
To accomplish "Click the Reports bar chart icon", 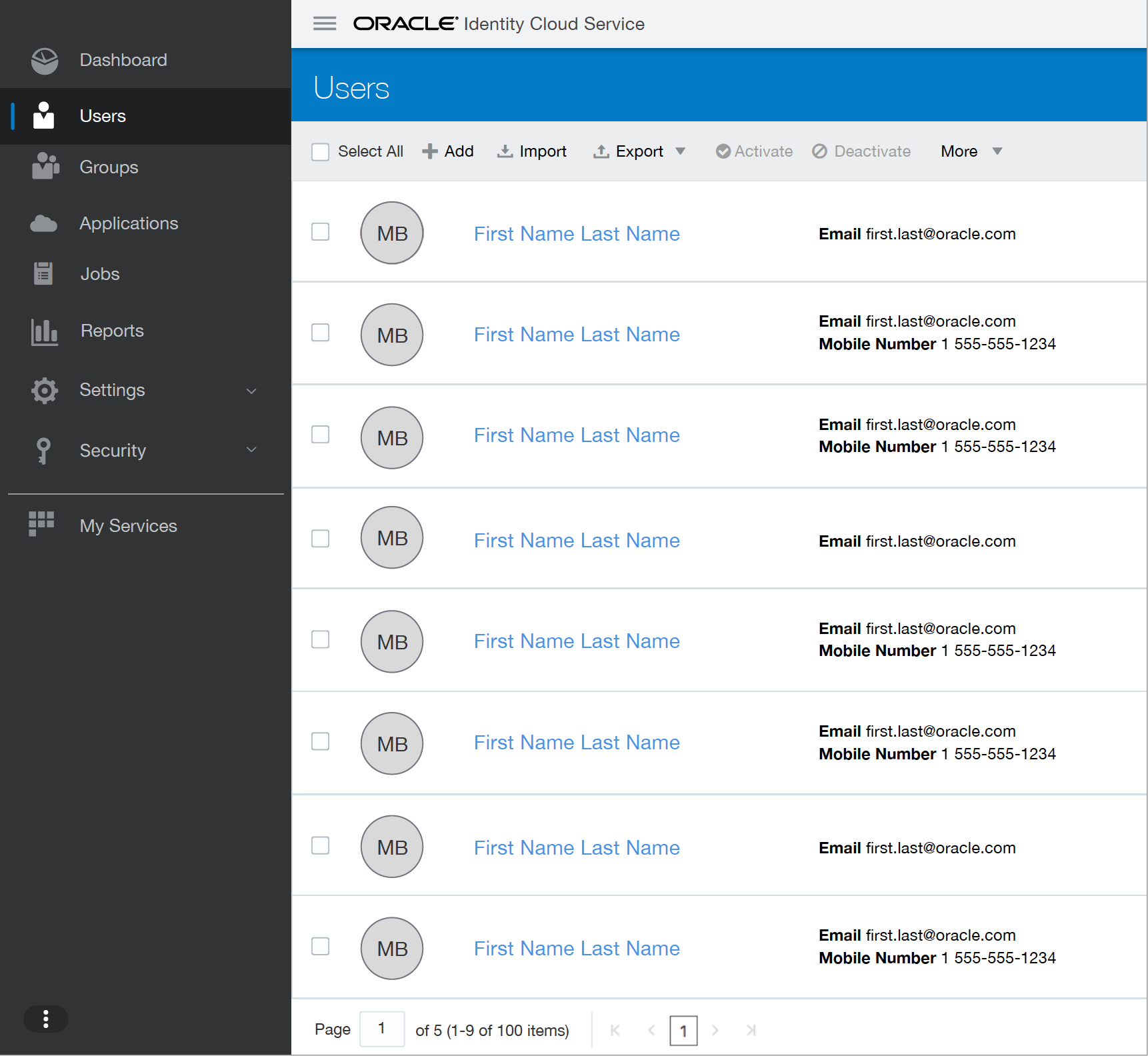I will pyautogui.click(x=45, y=331).
